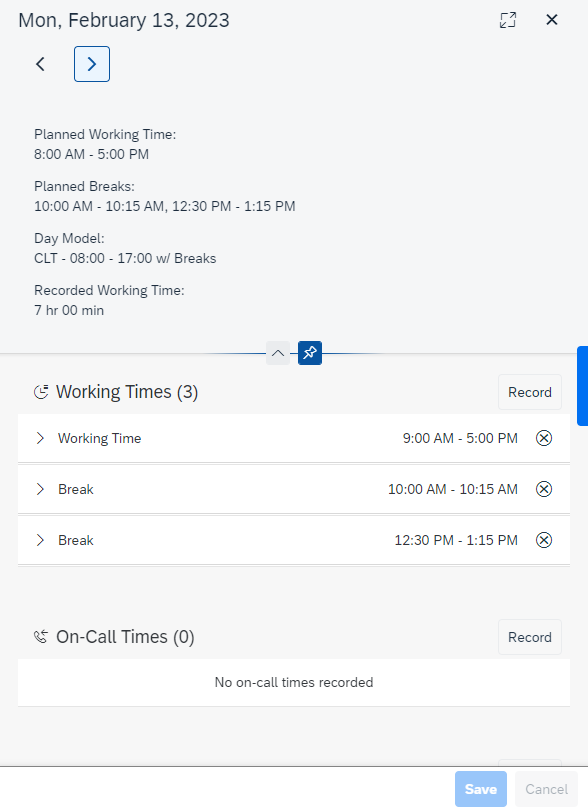Enter full screen mode icon
This screenshot has width=588, height=810.
coord(508,20)
